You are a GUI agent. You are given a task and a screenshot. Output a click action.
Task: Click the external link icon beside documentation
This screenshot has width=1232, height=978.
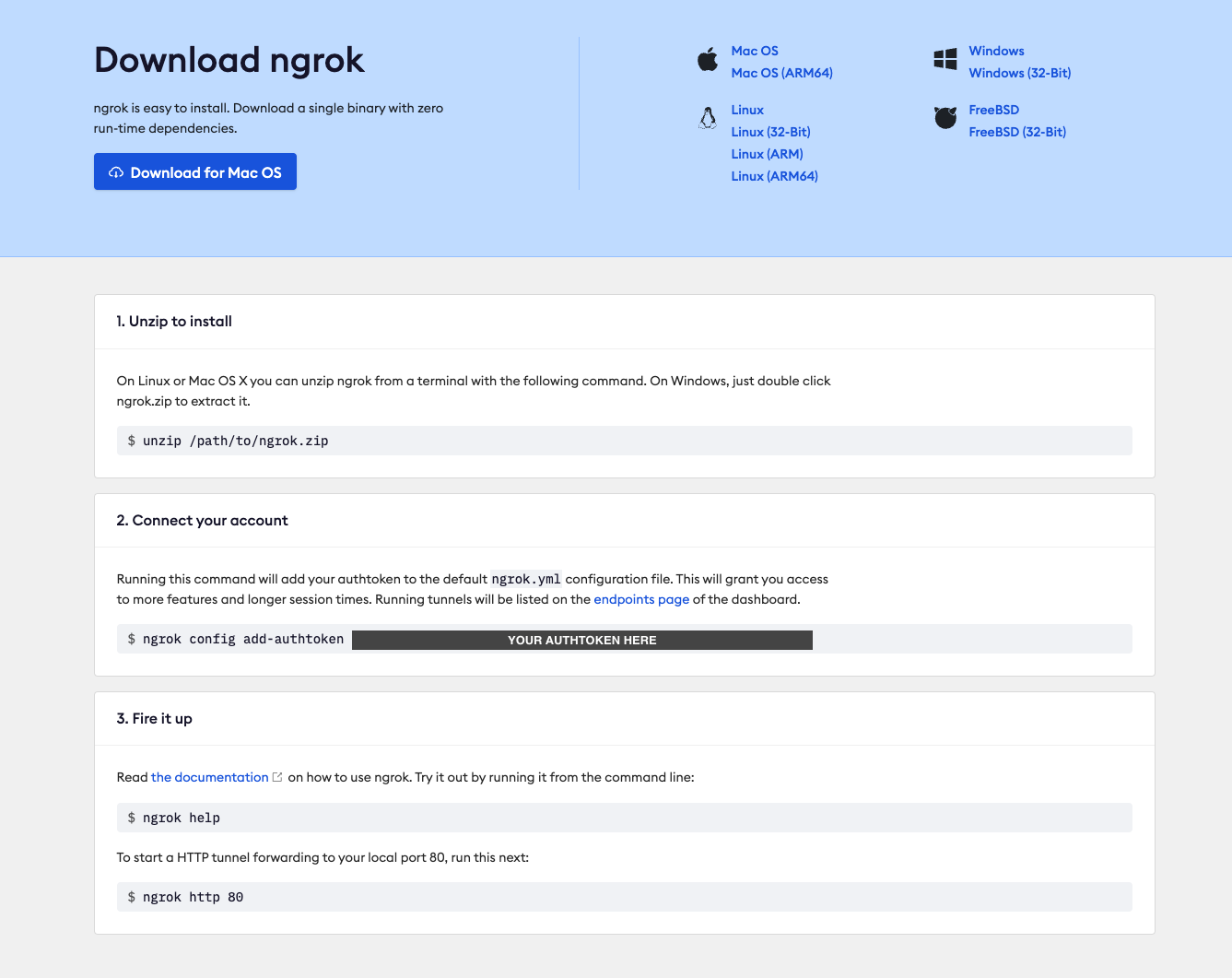[x=277, y=777]
